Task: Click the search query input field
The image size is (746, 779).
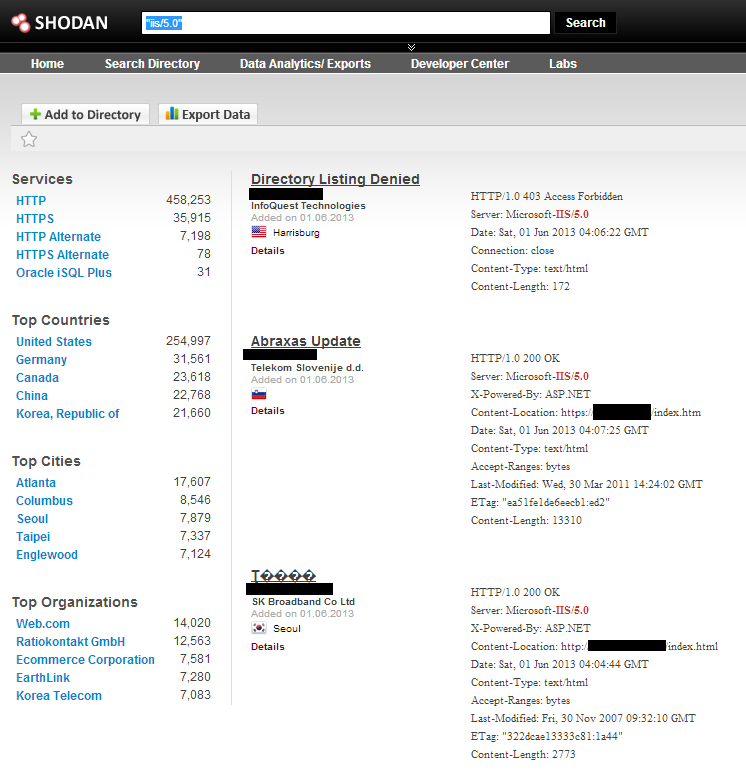Action: [346, 23]
